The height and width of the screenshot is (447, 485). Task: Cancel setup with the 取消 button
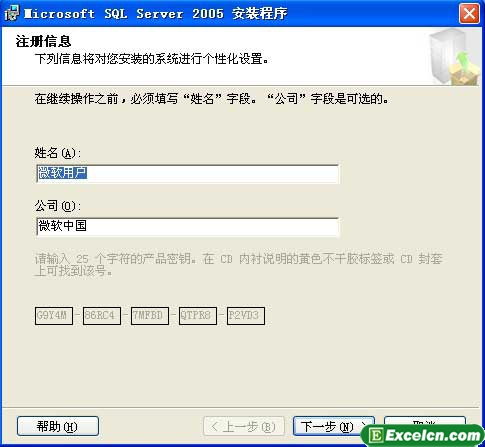click(425, 422)
